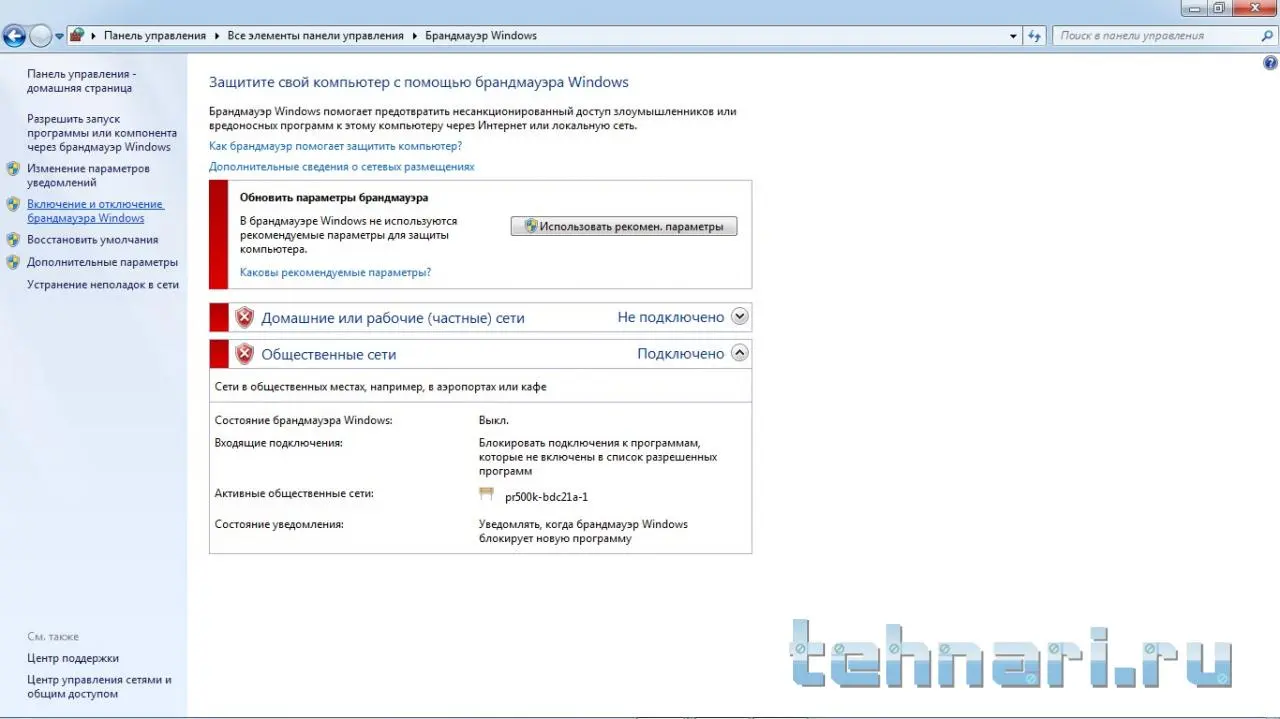This screenshot has height=719, width=1280.
Task: Click the Control Panel icon in address bar
Action: point(76,35)
